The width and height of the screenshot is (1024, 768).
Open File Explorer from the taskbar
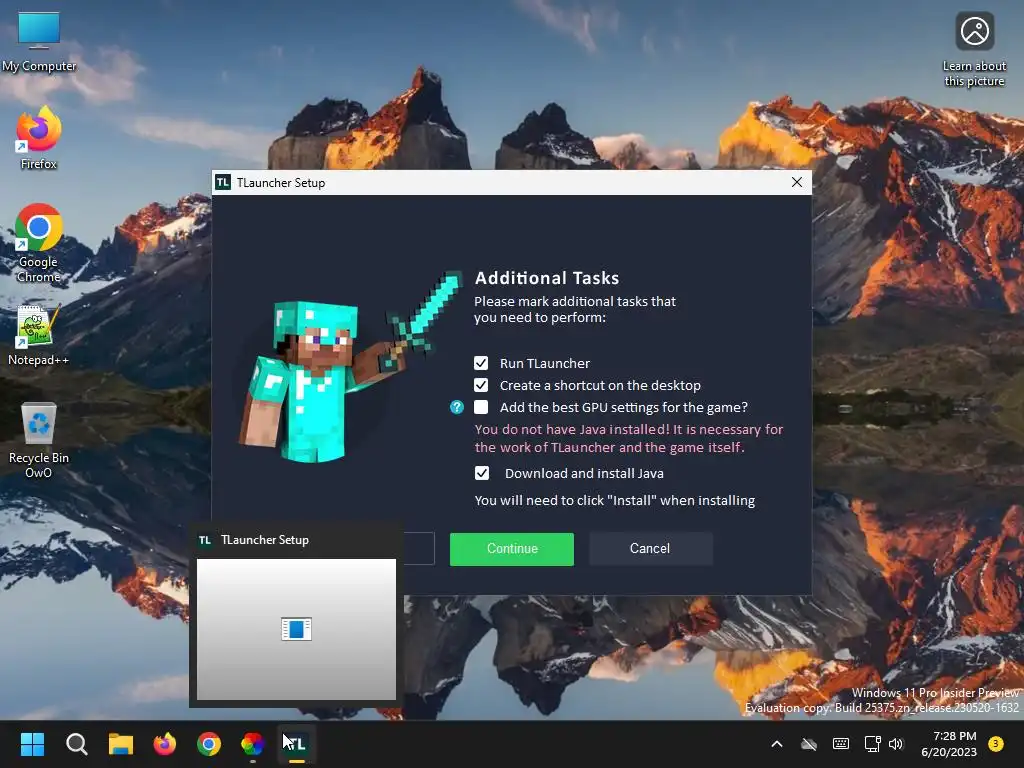pyautogui.click(x=121, y=744)
